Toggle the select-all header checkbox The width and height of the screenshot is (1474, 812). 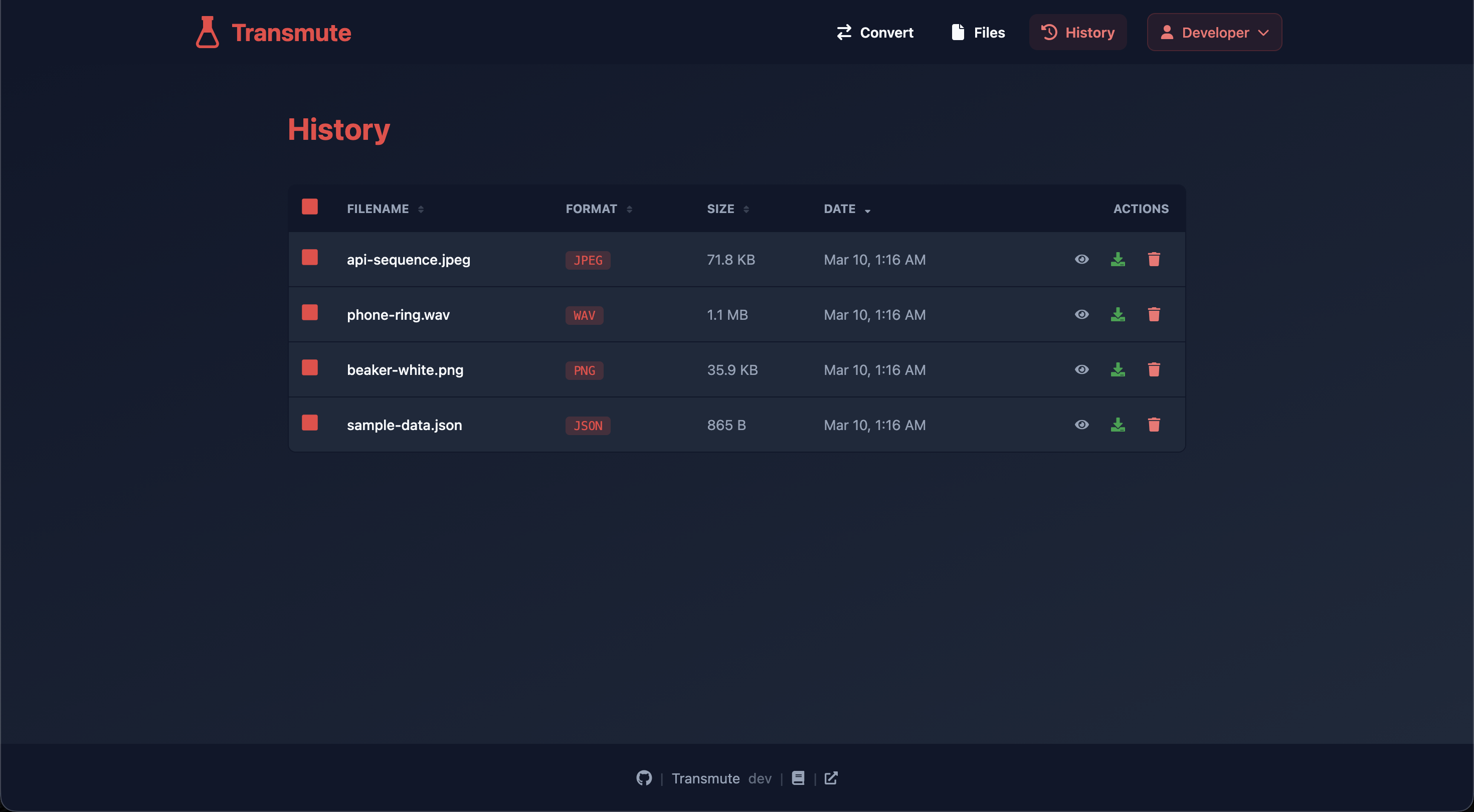point(309,207)
